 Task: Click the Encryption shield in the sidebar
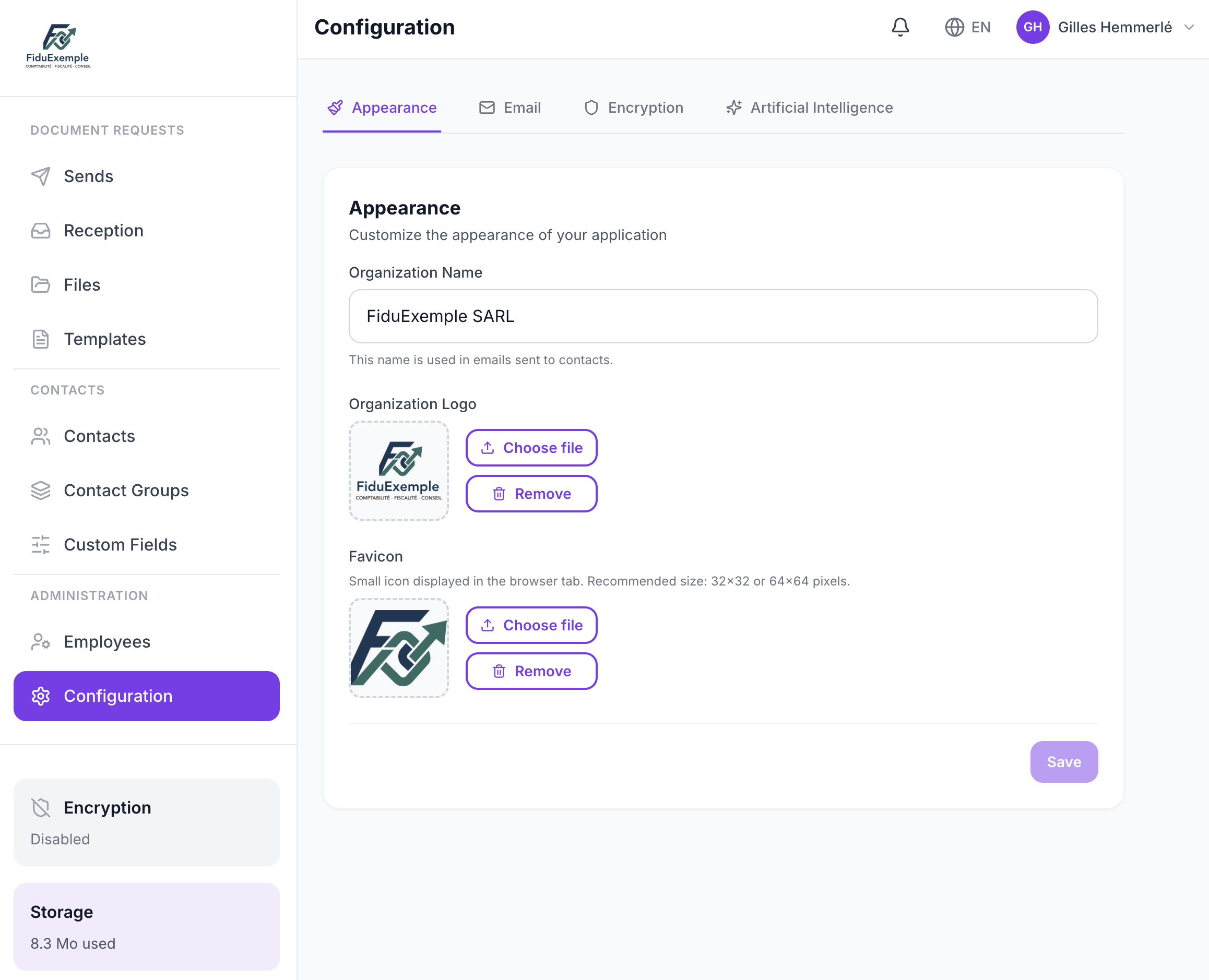[x=41, y=807]
